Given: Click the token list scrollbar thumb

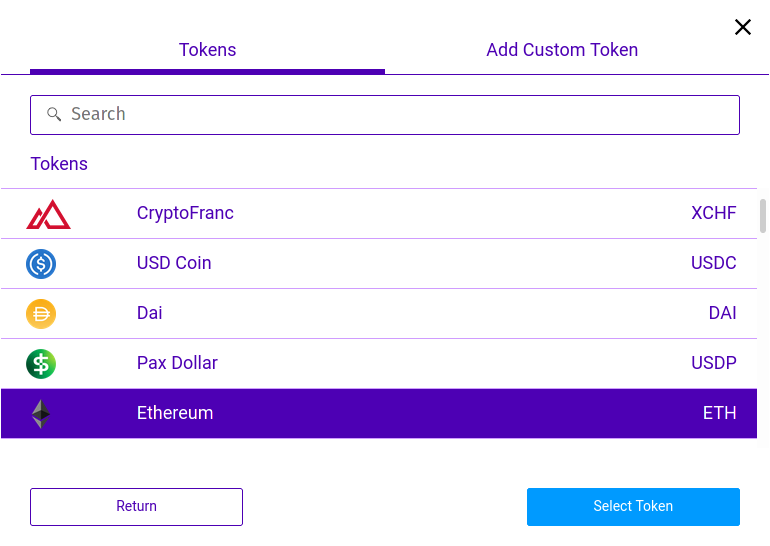Looking at the screenshot, I should click(x=763, y=216).
